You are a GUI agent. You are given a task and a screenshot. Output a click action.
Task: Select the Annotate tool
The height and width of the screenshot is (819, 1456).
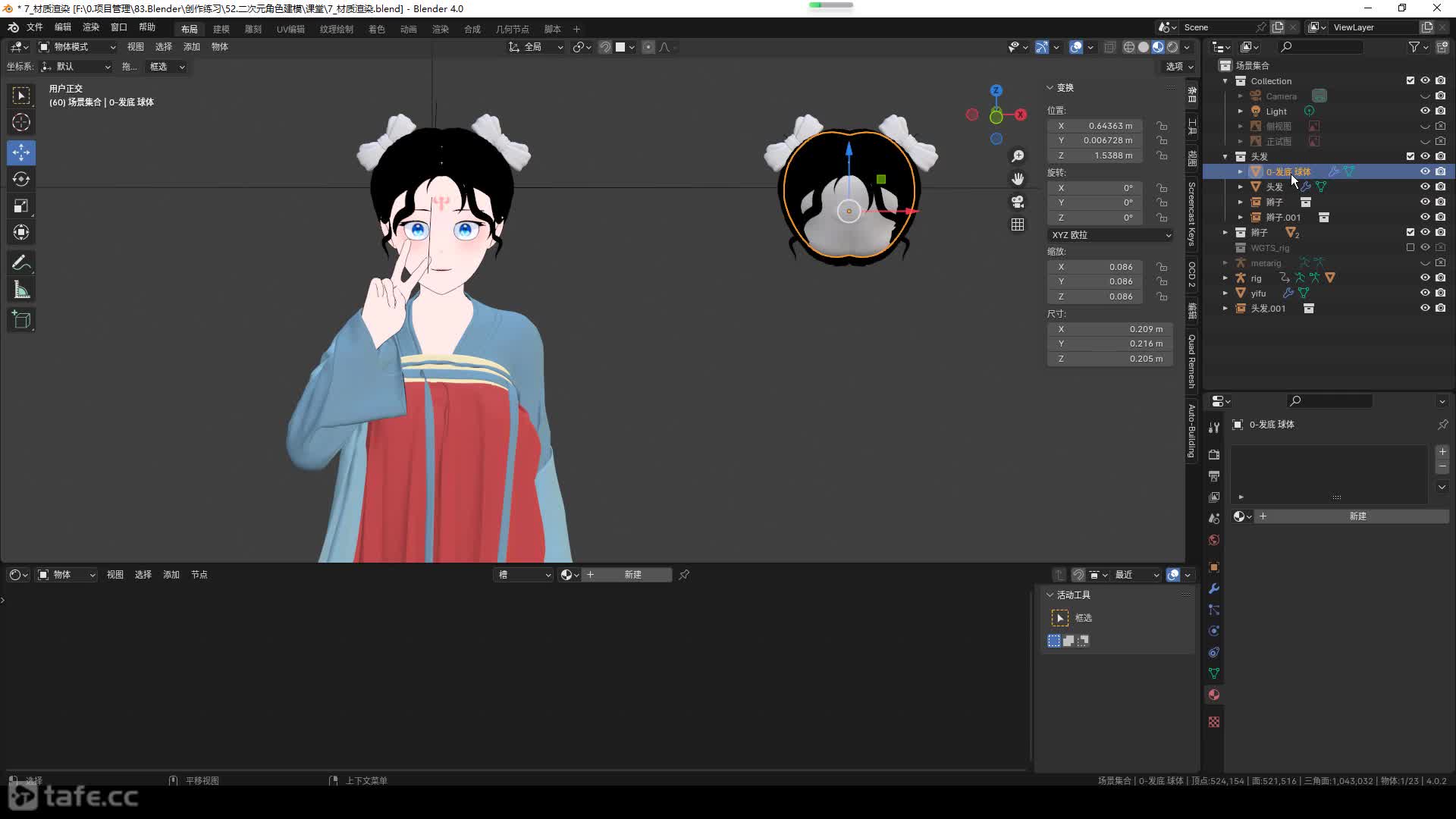point(21,263)
